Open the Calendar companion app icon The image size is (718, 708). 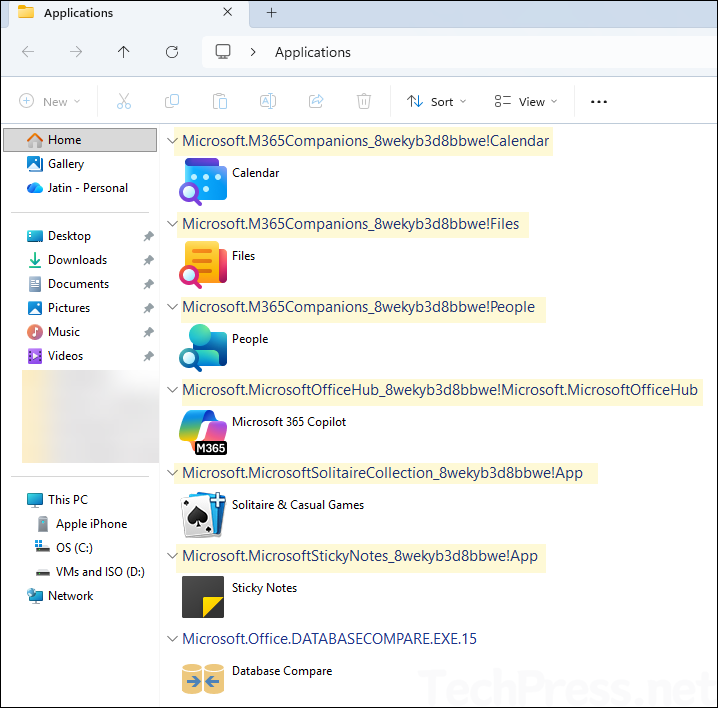pyautogui.click(x=203, y=181)
